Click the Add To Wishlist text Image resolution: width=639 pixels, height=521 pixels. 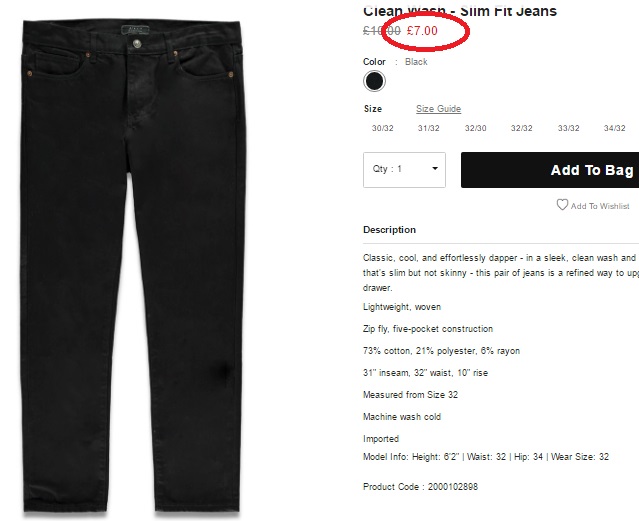600,206
